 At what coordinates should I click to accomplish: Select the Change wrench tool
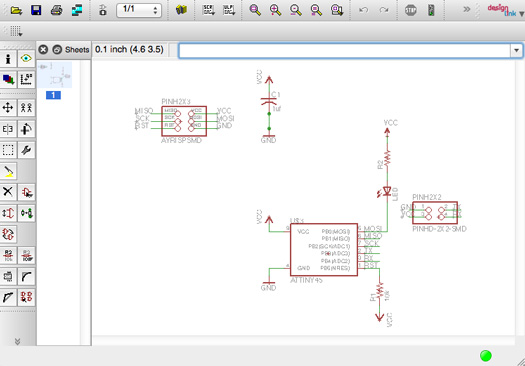tap(26, 150)
